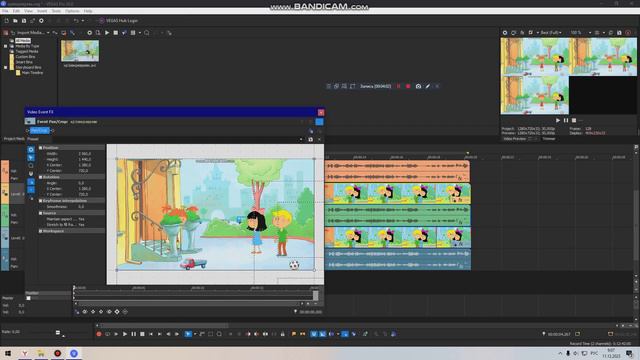The height and width of the screenshot is (360, 640).
Task: Select the Pan/Crop chip in the FX chain
Action: pos(40,130)
